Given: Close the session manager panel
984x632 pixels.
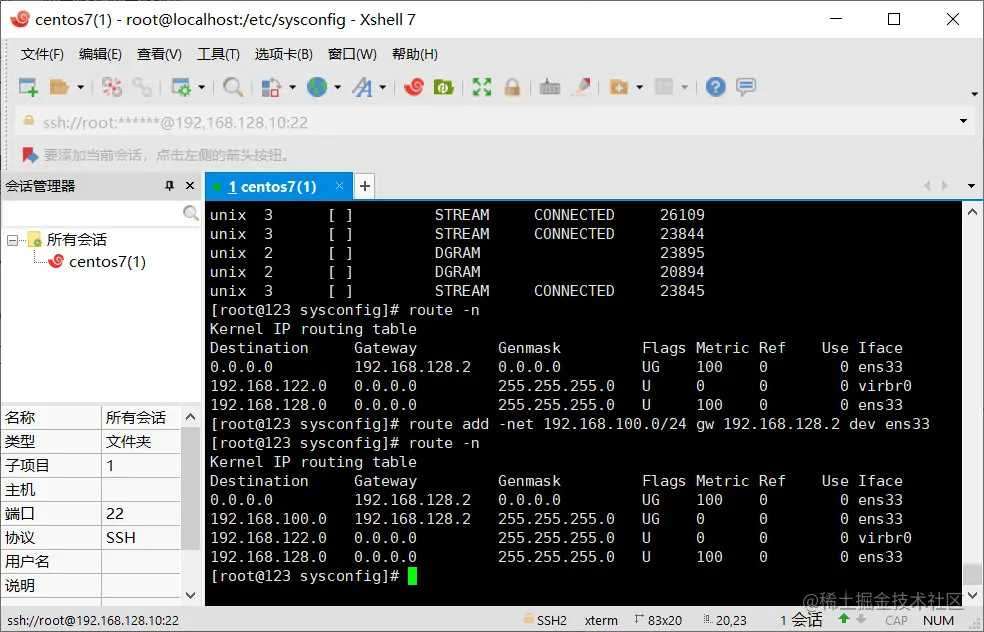Looking at the screenshot, I should pos(190,186).
